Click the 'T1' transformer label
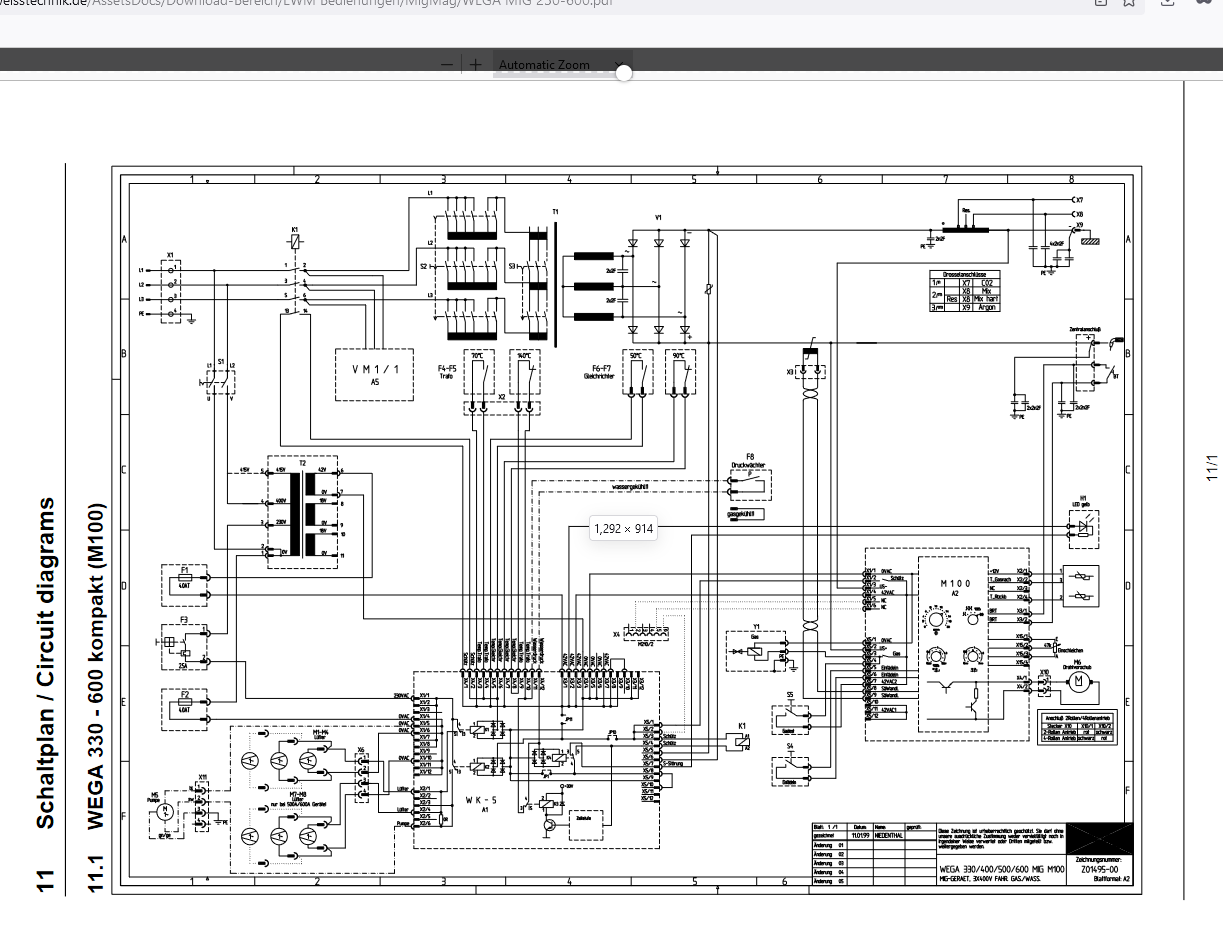 [555, 213]
